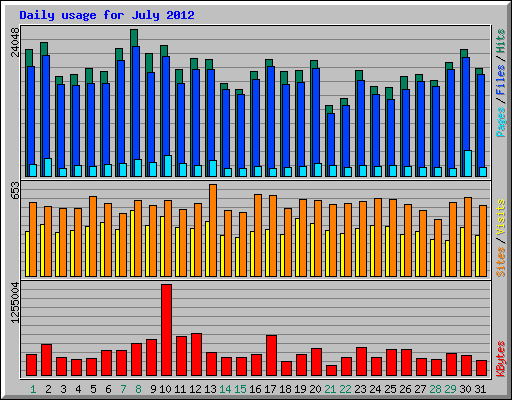Click the blue files bar for day 31

(x=481, y=121)
